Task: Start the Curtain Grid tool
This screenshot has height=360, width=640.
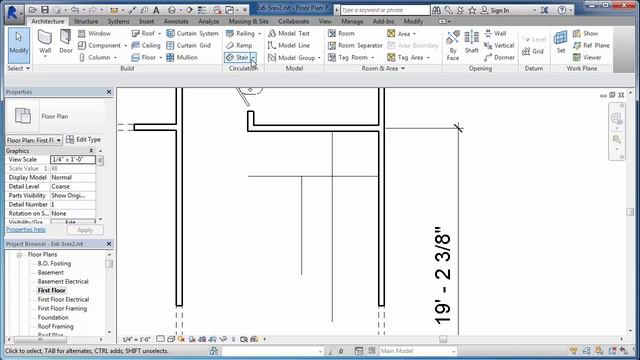Action: pos(189,45)
